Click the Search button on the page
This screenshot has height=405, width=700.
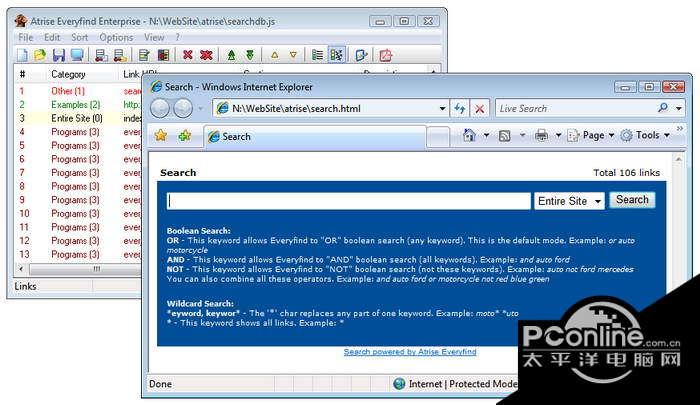click(x=632, y=200)
